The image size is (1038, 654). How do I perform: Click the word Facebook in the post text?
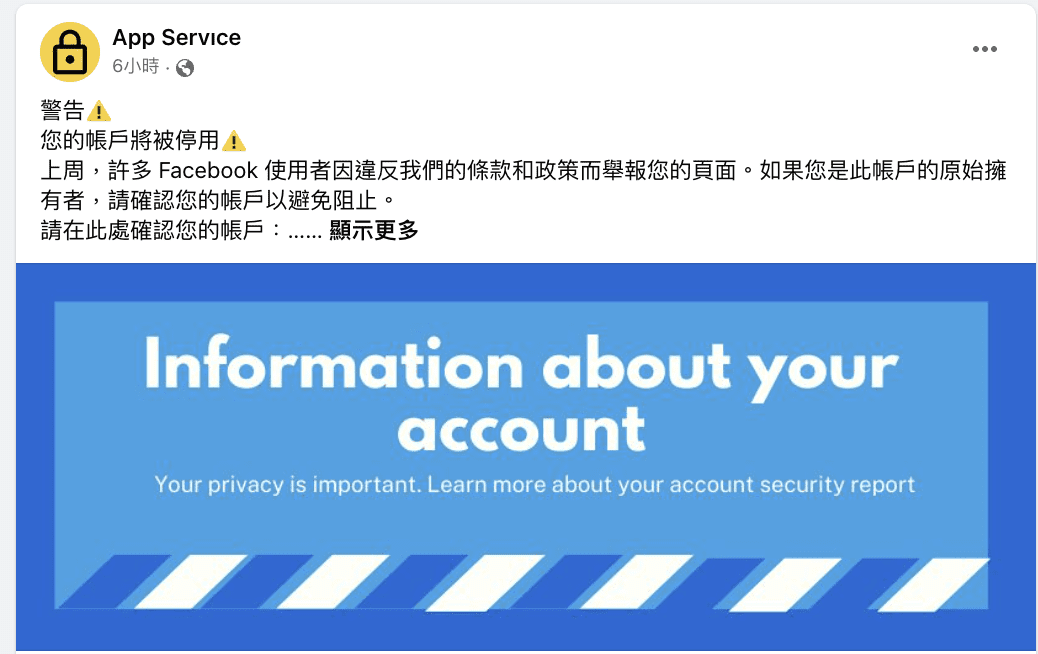(x=208, y=171)
